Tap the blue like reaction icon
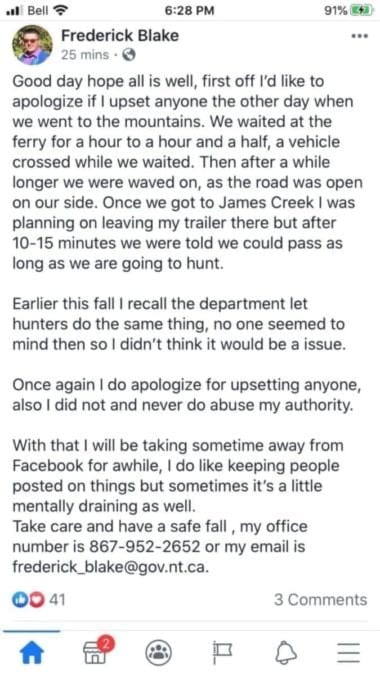This screenshot has height=675, width=380. coord(19,600)
